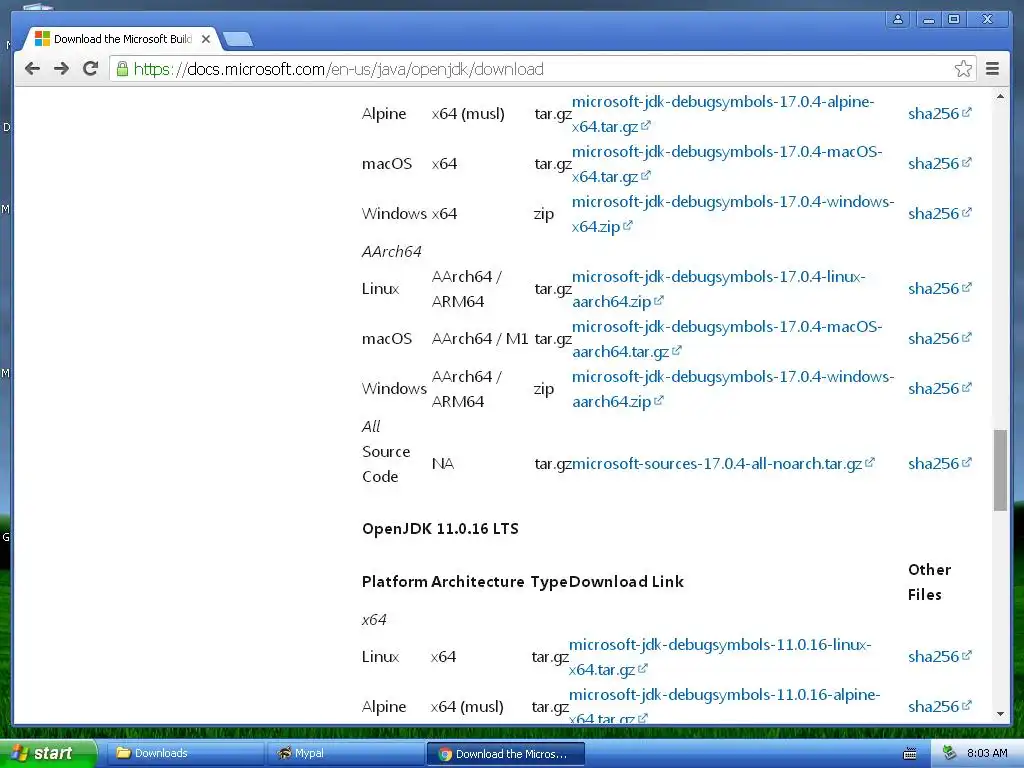Click the 8:03 AM clock
This screenshot has height=768, width=1024.
[x=987, y=754]
